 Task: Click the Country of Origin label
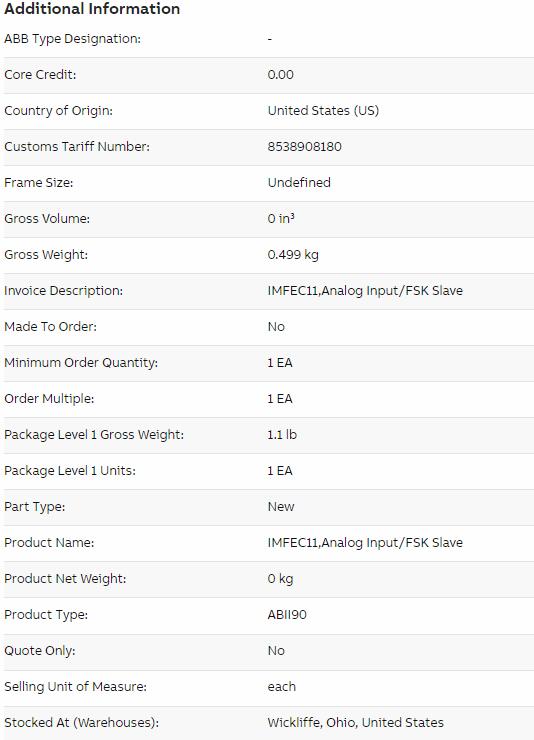point(58,111)
